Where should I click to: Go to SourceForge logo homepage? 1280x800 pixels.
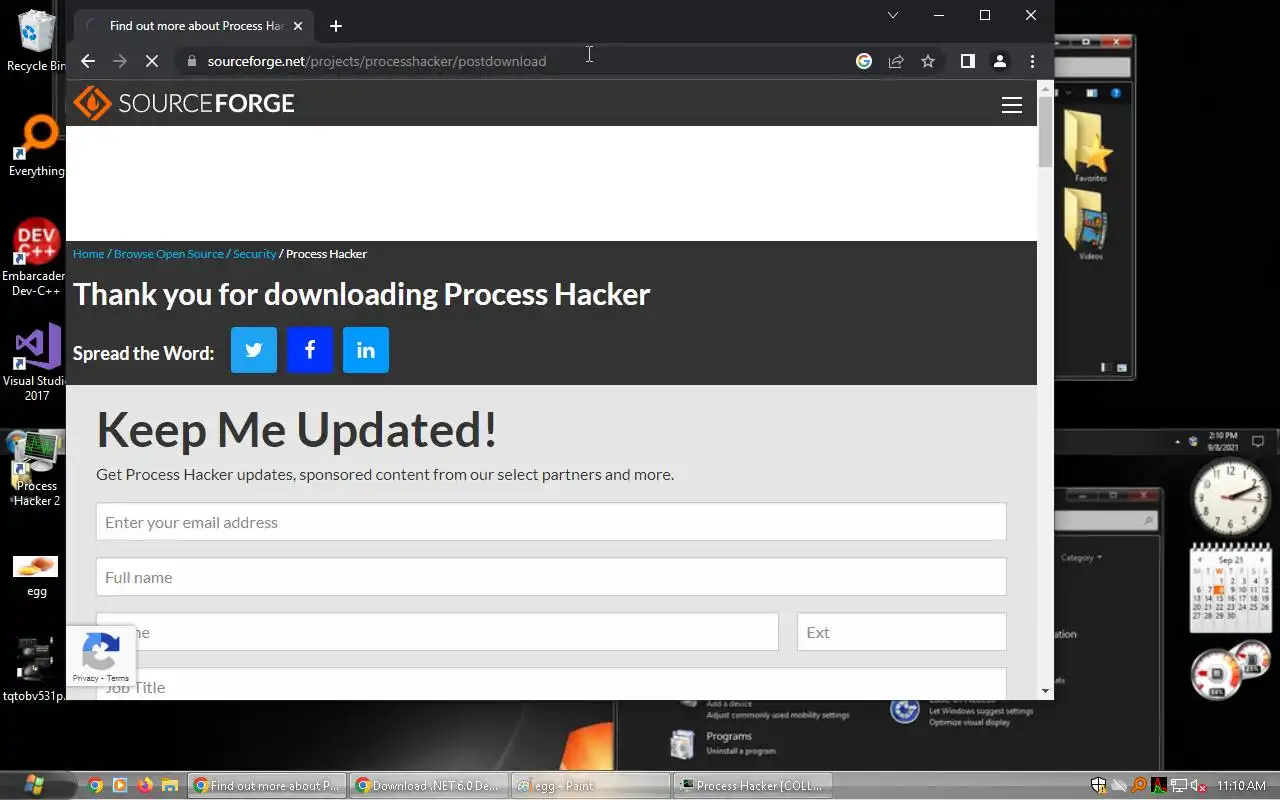click(x=184, y=103)
